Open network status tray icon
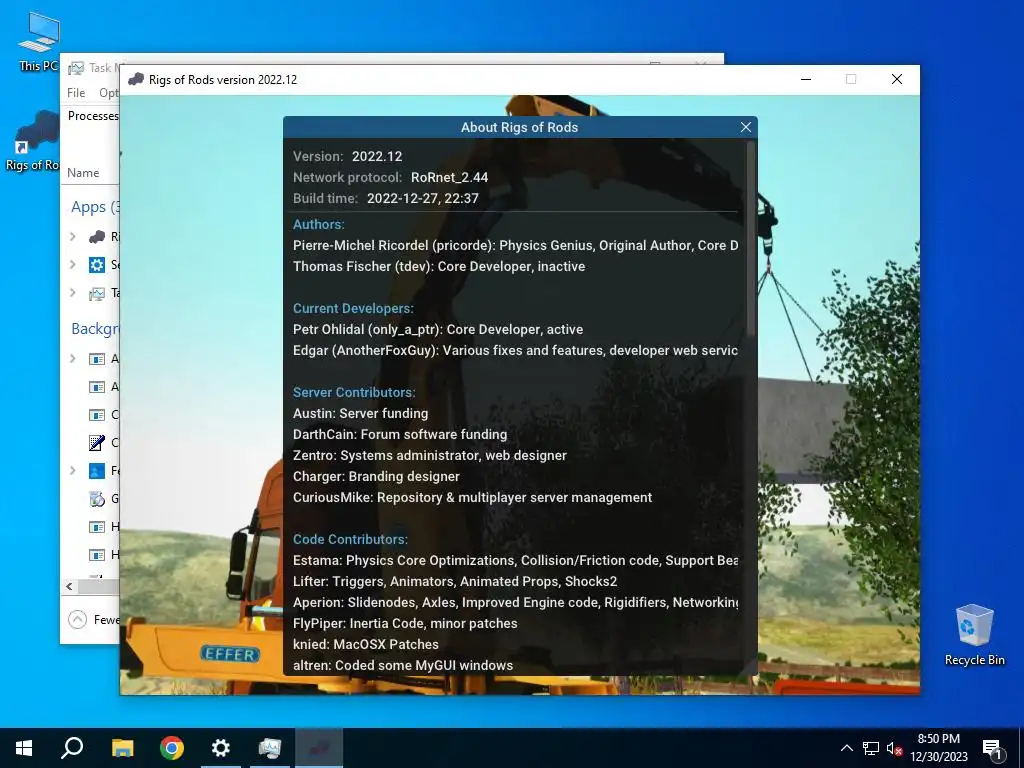This screenshot has width=1024, height=768. [x=870, y=748]
